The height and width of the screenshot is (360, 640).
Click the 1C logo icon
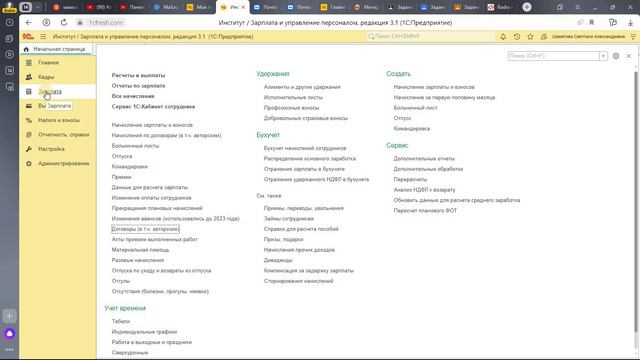point(28,36)
